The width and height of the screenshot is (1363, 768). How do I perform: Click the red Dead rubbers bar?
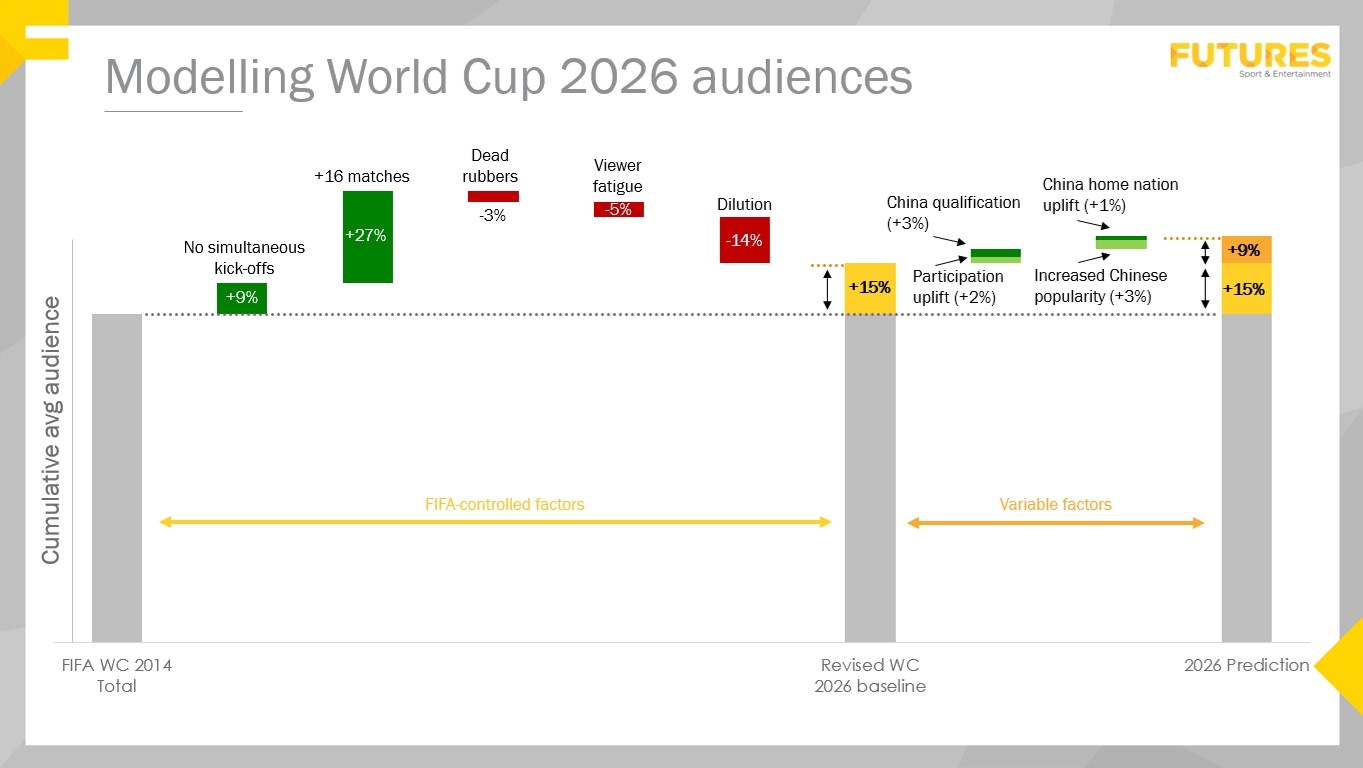(493, 196)
